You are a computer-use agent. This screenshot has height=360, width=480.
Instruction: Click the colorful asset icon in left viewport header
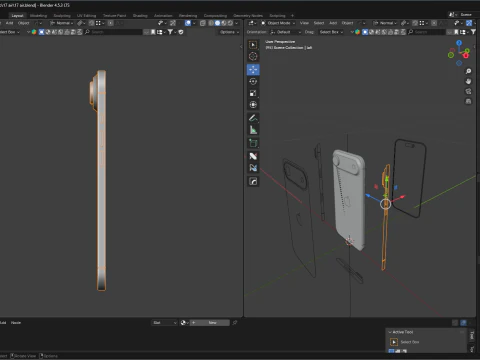point(34,32)
